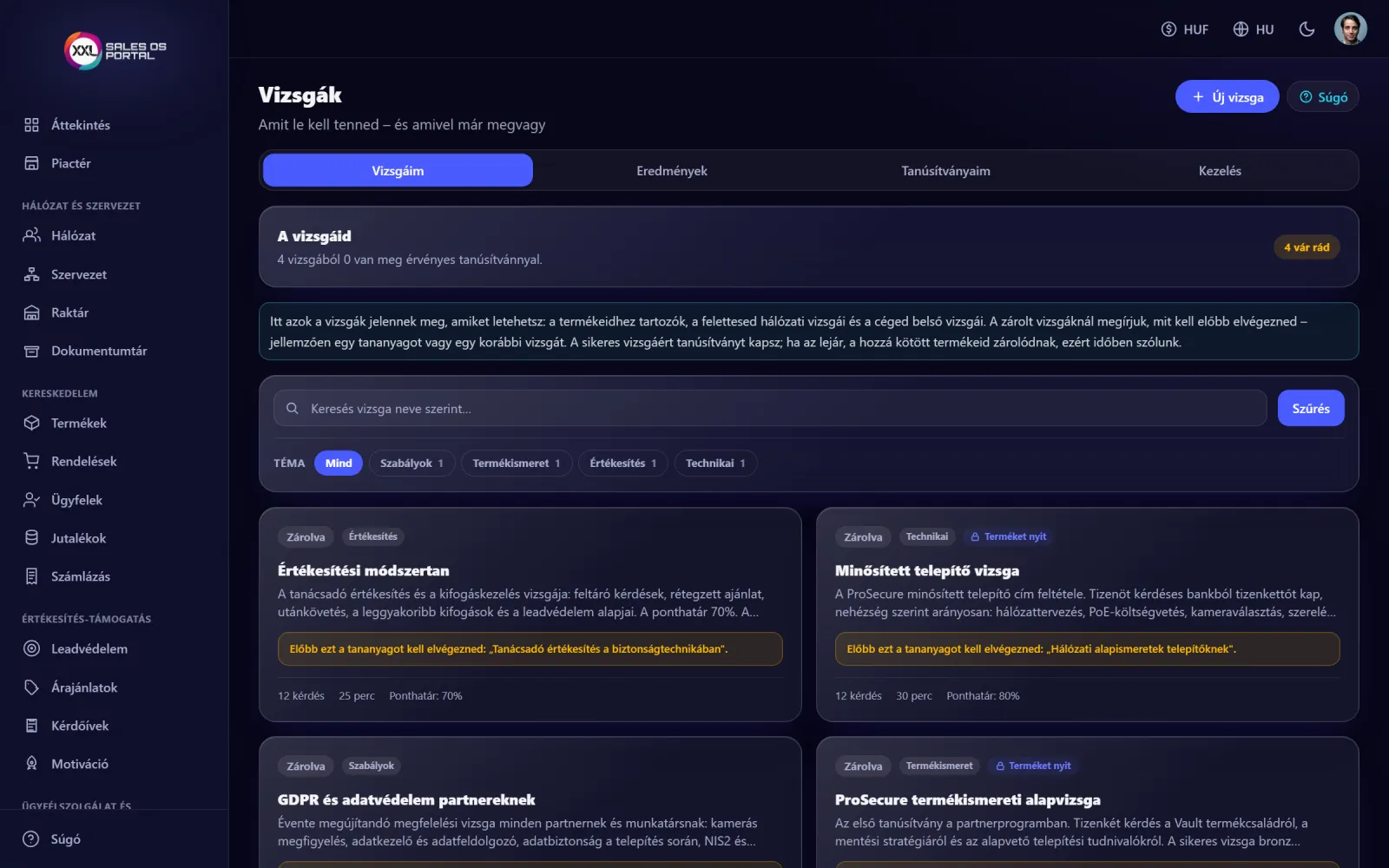This screenshot has width=1389, height=868.
Task: Click the Termékek box icon
Action: coord(32,423)
